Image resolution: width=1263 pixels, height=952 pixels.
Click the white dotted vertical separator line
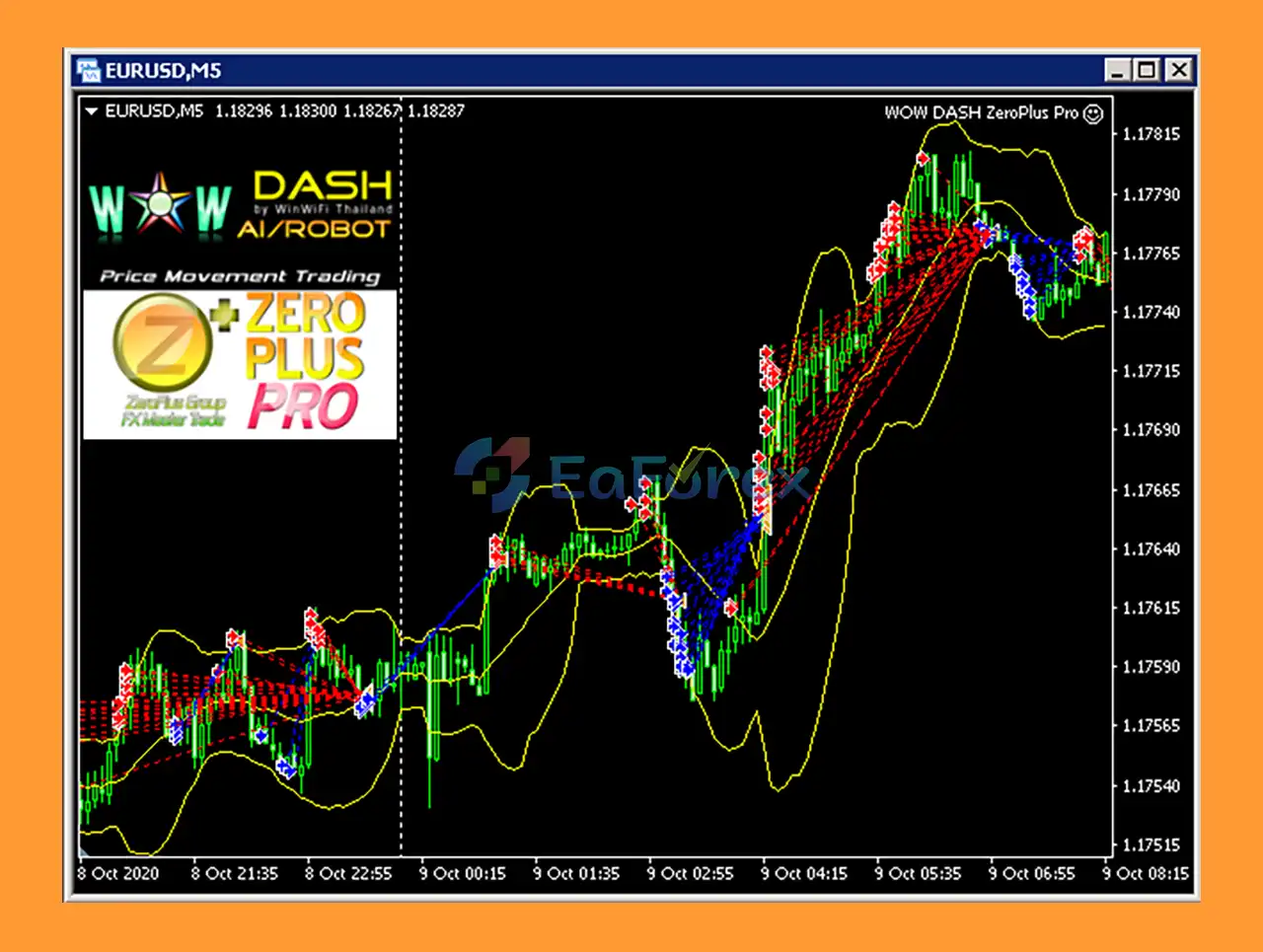[x=401, y=493]
